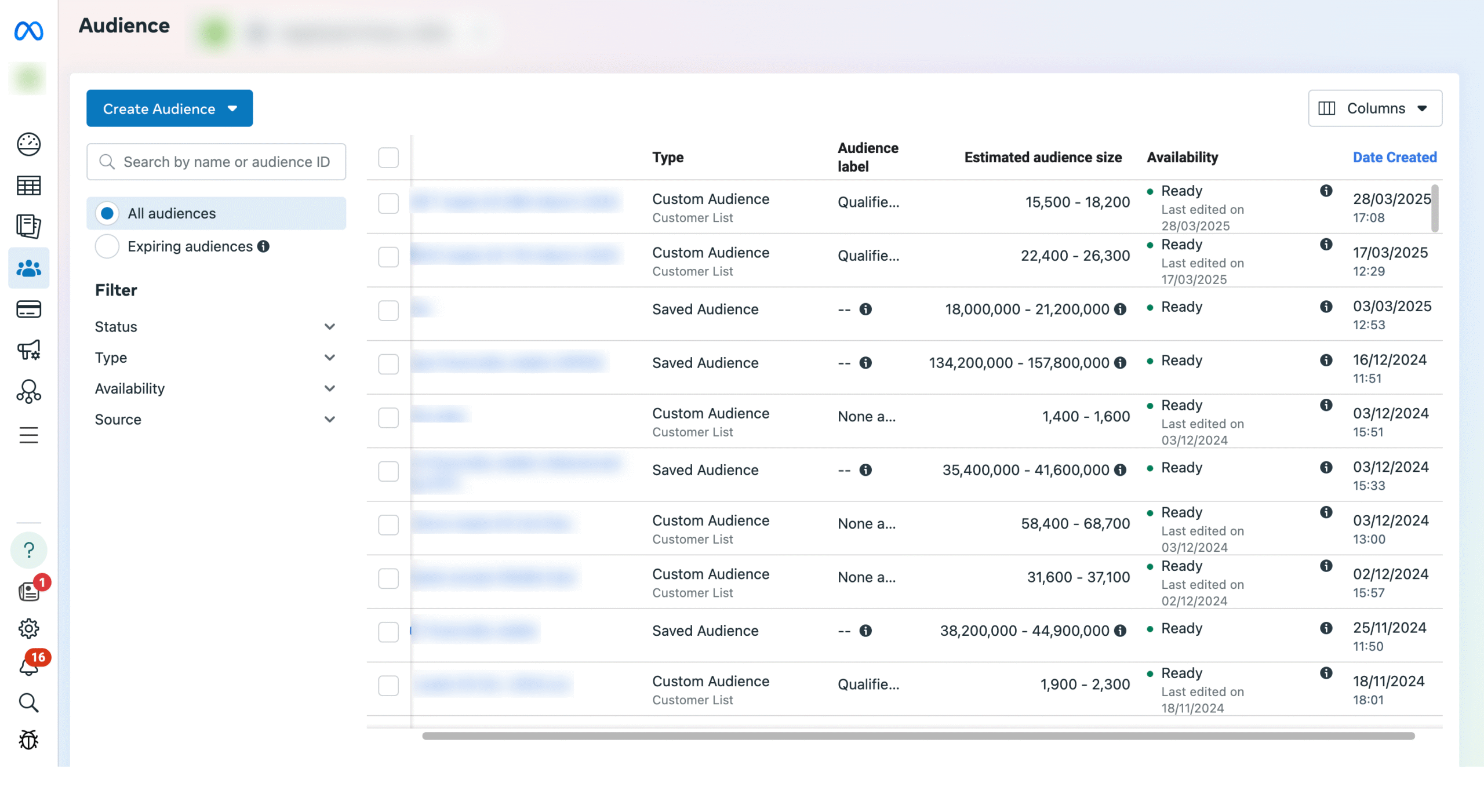Image resolution: width=1484 pixels, height=812 pixels.
Task: Open the all tools hamburger menu
Action: pyautogui.click(x=28, y=435)
